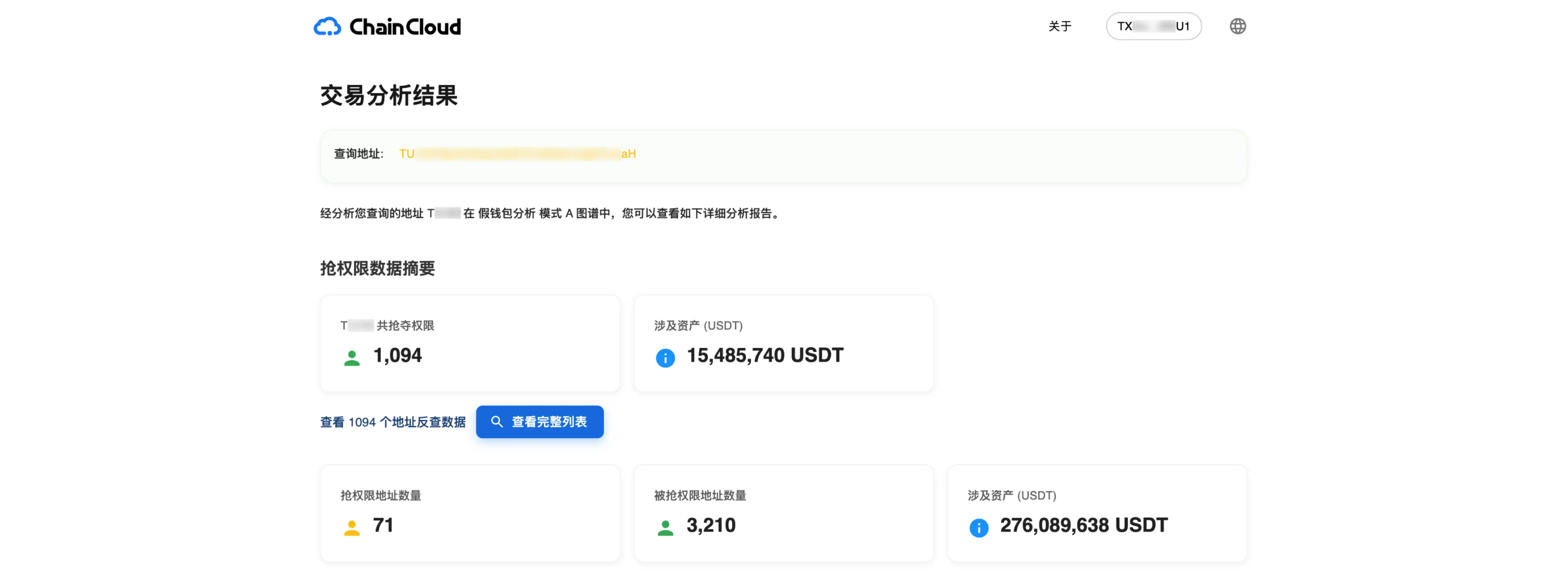Open the 查看 1094 个地址反查数据 link
The height and width of the screenshot is (577, 1568).
393,422
